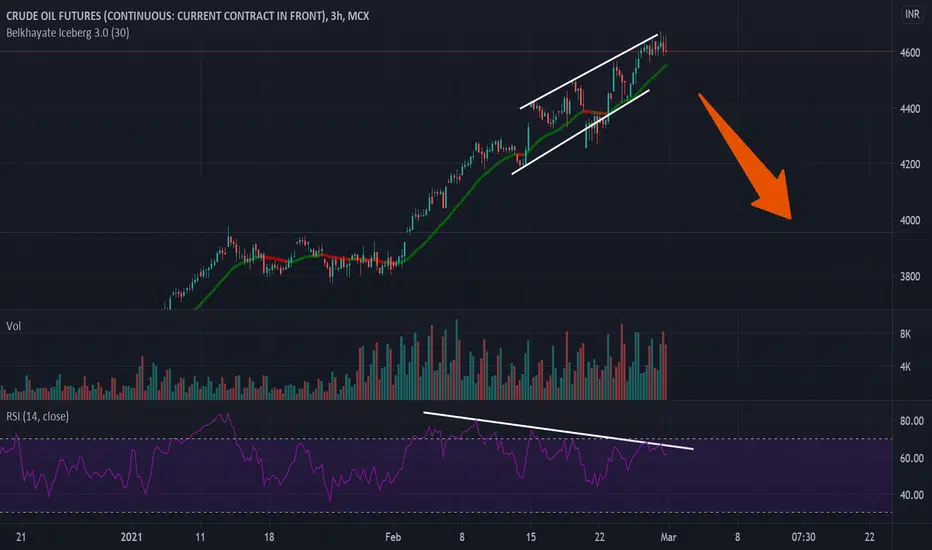Click the 18 date label on the time axis
The image size is (932, 550).
[x=269, y=537]
